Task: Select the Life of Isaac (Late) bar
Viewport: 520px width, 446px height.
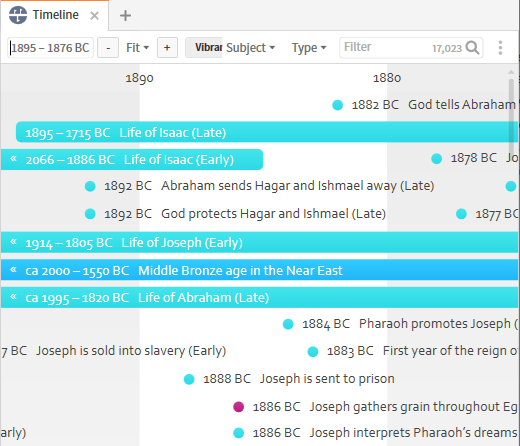Action: pyautogui.click(x=267, y=132)
